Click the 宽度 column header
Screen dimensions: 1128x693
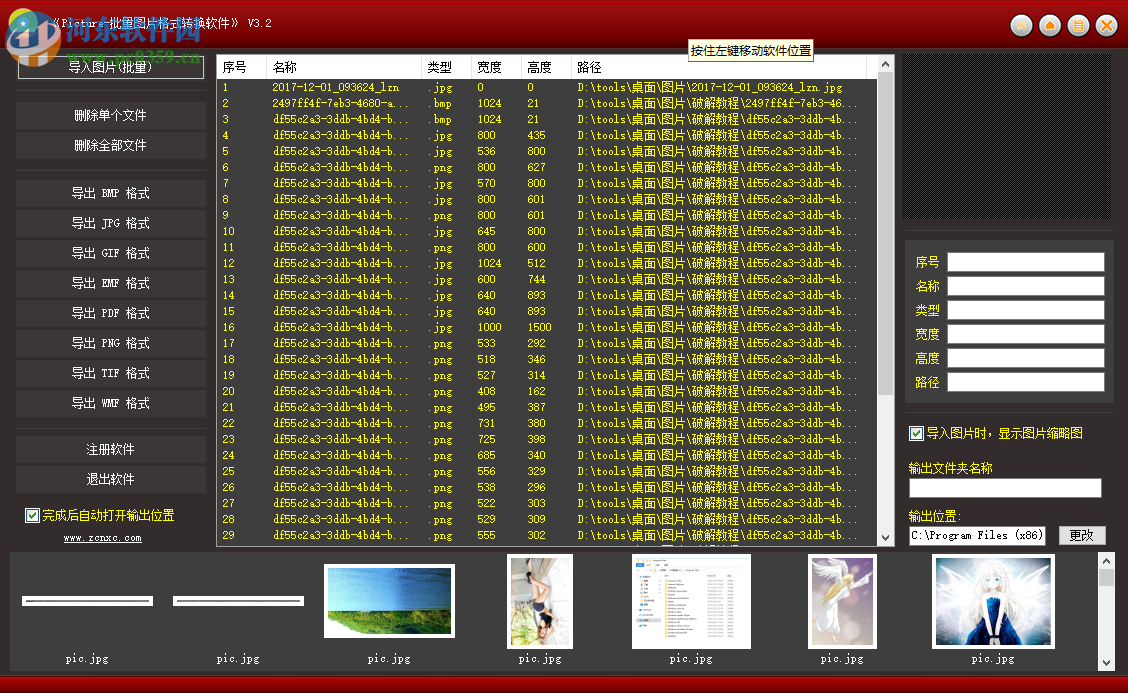(495, 67)
